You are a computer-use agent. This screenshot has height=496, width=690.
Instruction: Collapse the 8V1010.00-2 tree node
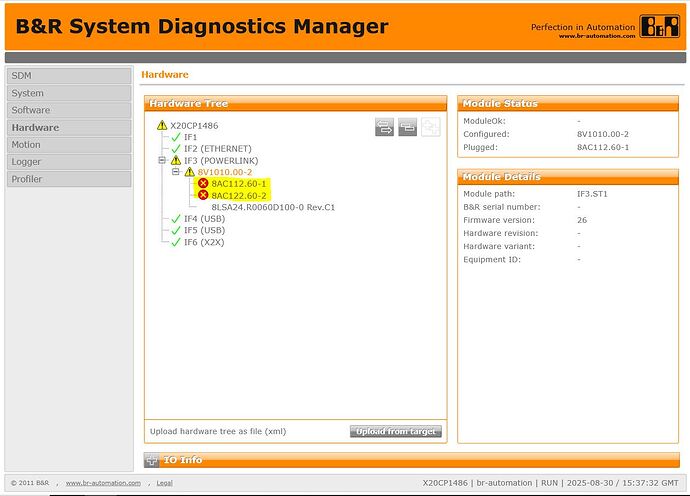coord(176,172)
